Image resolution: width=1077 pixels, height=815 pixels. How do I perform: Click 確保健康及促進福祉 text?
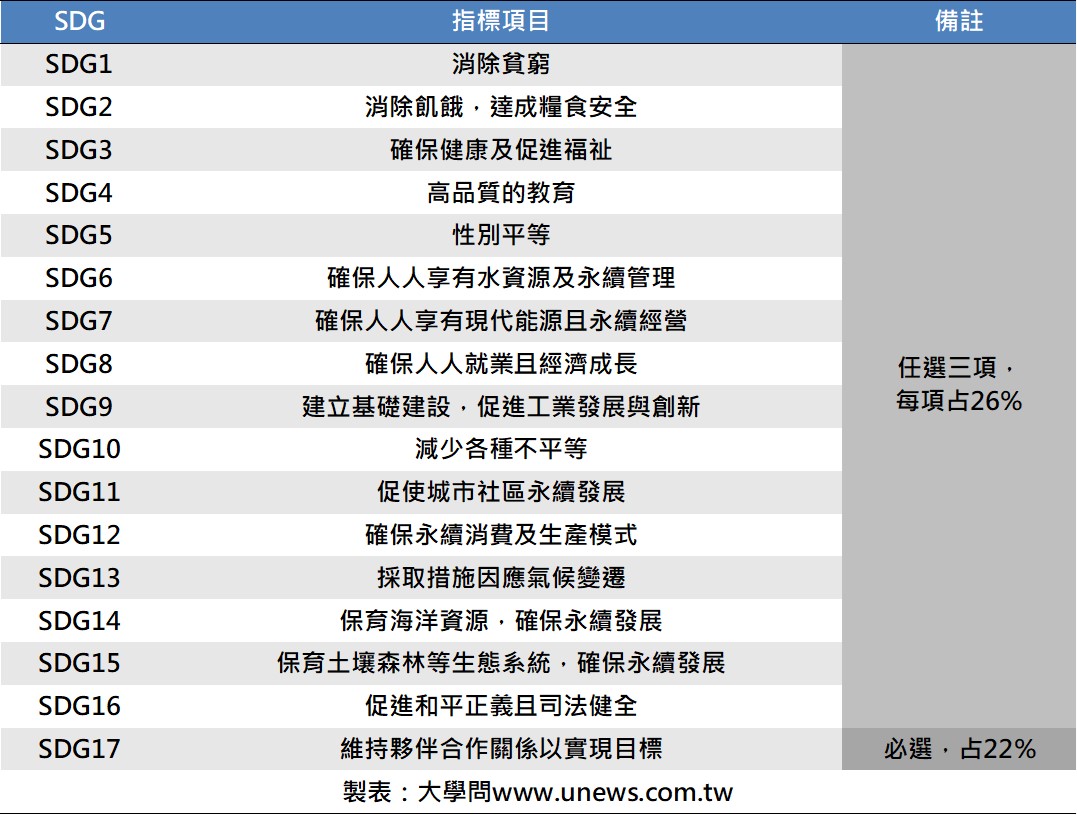pos(501,150)
